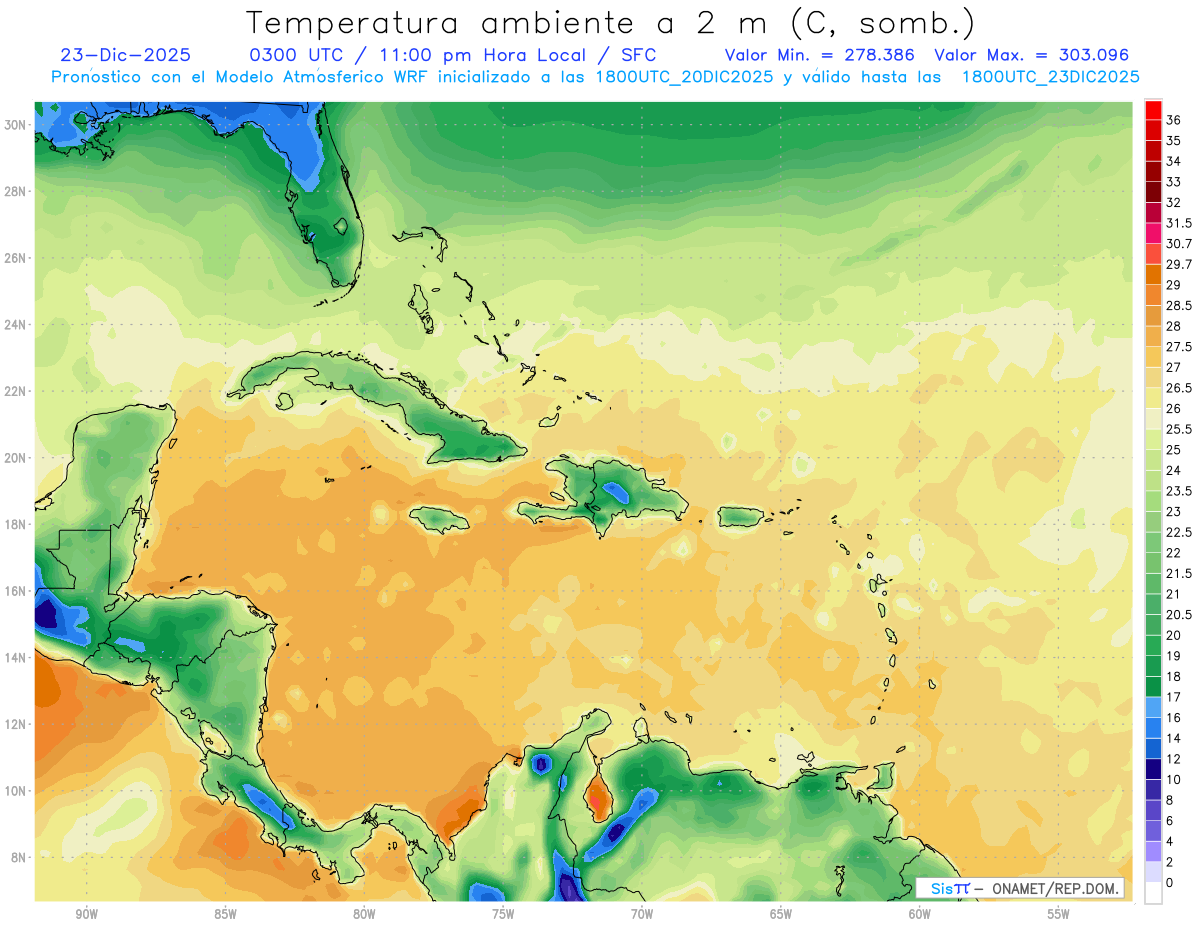Click the '80W' longitude axis label
The height and width of the screenshot is (927, 1200).
point(364,914)
